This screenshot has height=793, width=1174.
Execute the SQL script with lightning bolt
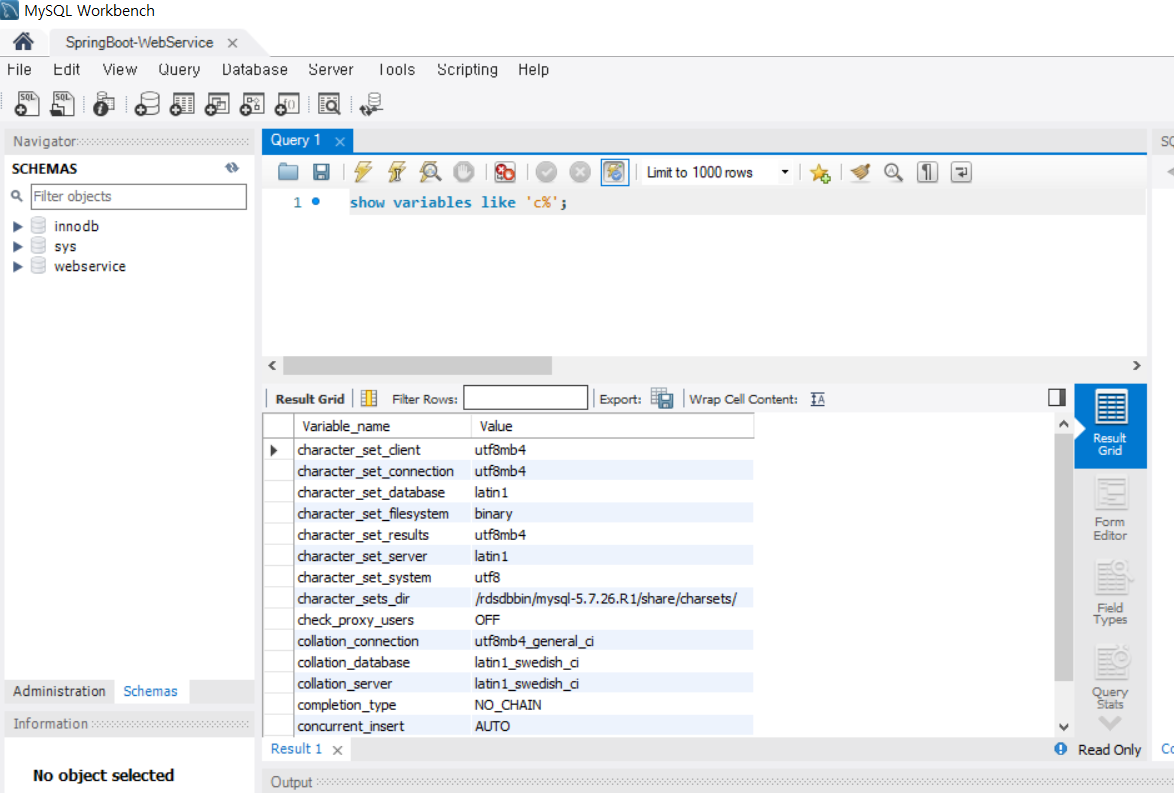[x=363, y=172]
